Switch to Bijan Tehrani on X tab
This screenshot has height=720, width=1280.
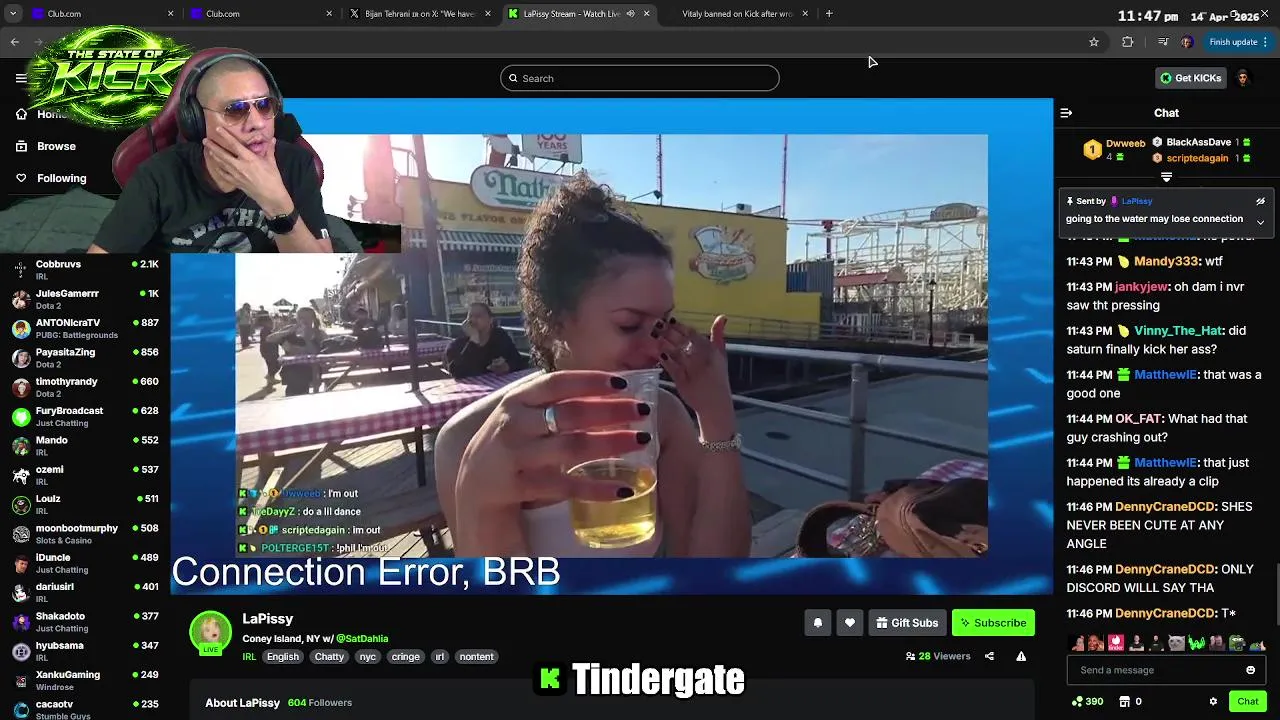pyautogui.click(x=420, y=14)
